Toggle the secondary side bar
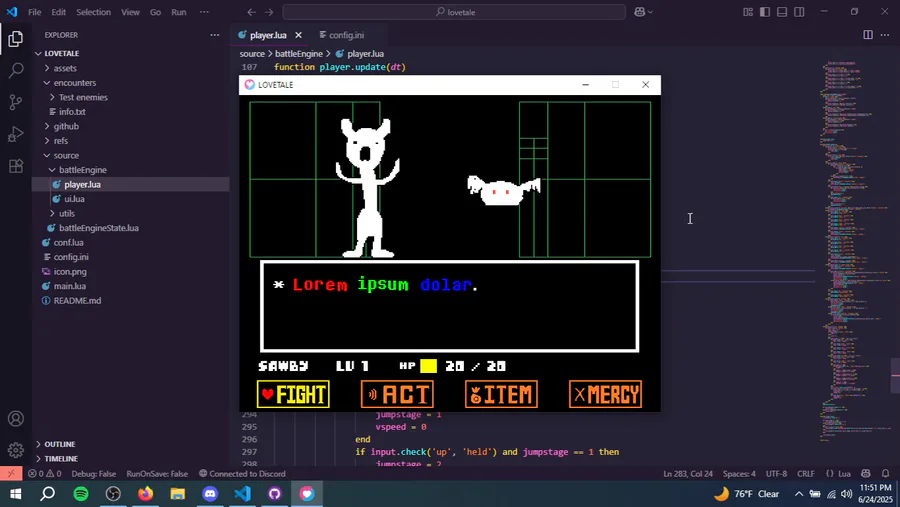The image size is (900, 507). tap(799, 12)
